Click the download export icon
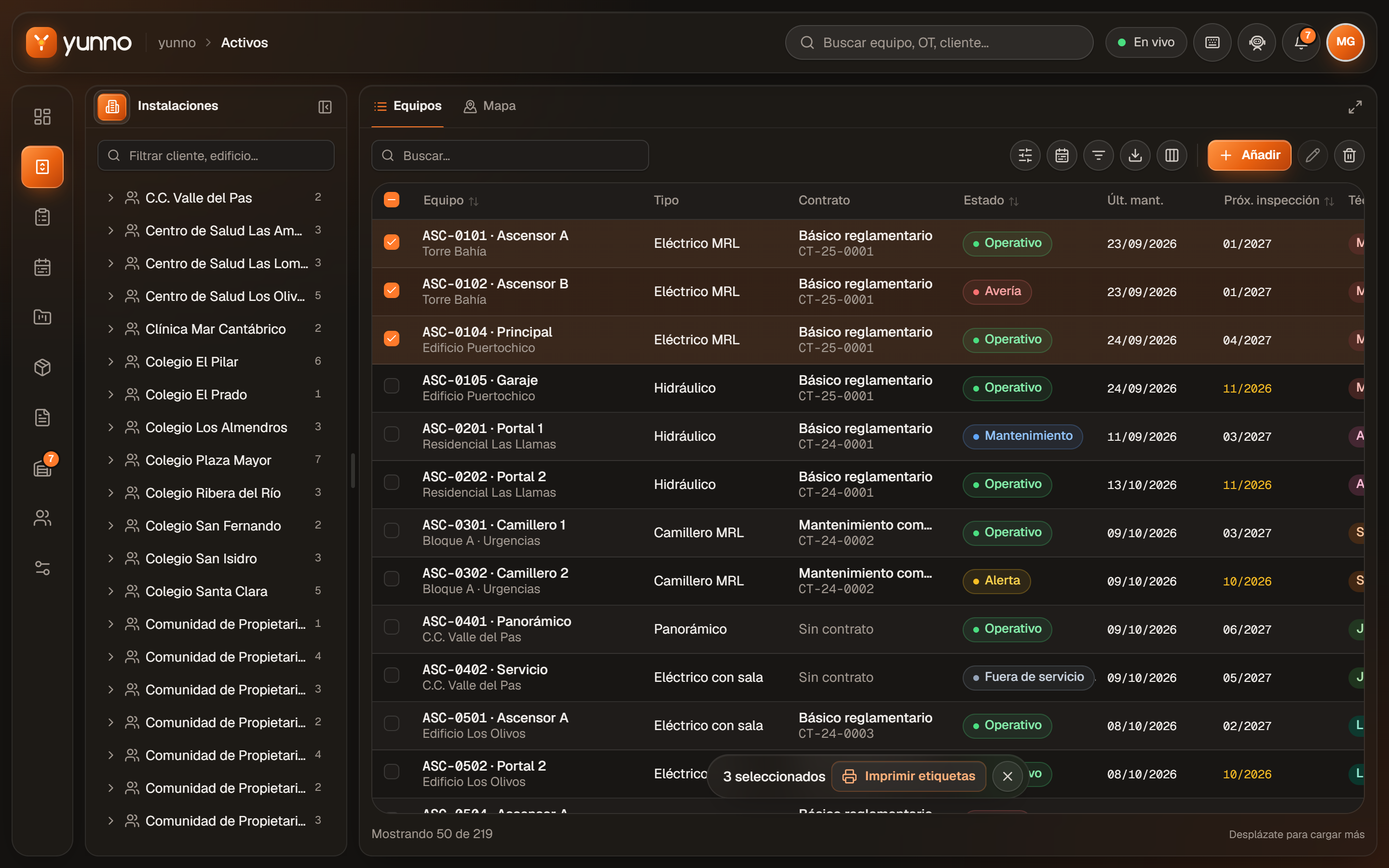The image size is (1389, 868). tap(1135, 155)
